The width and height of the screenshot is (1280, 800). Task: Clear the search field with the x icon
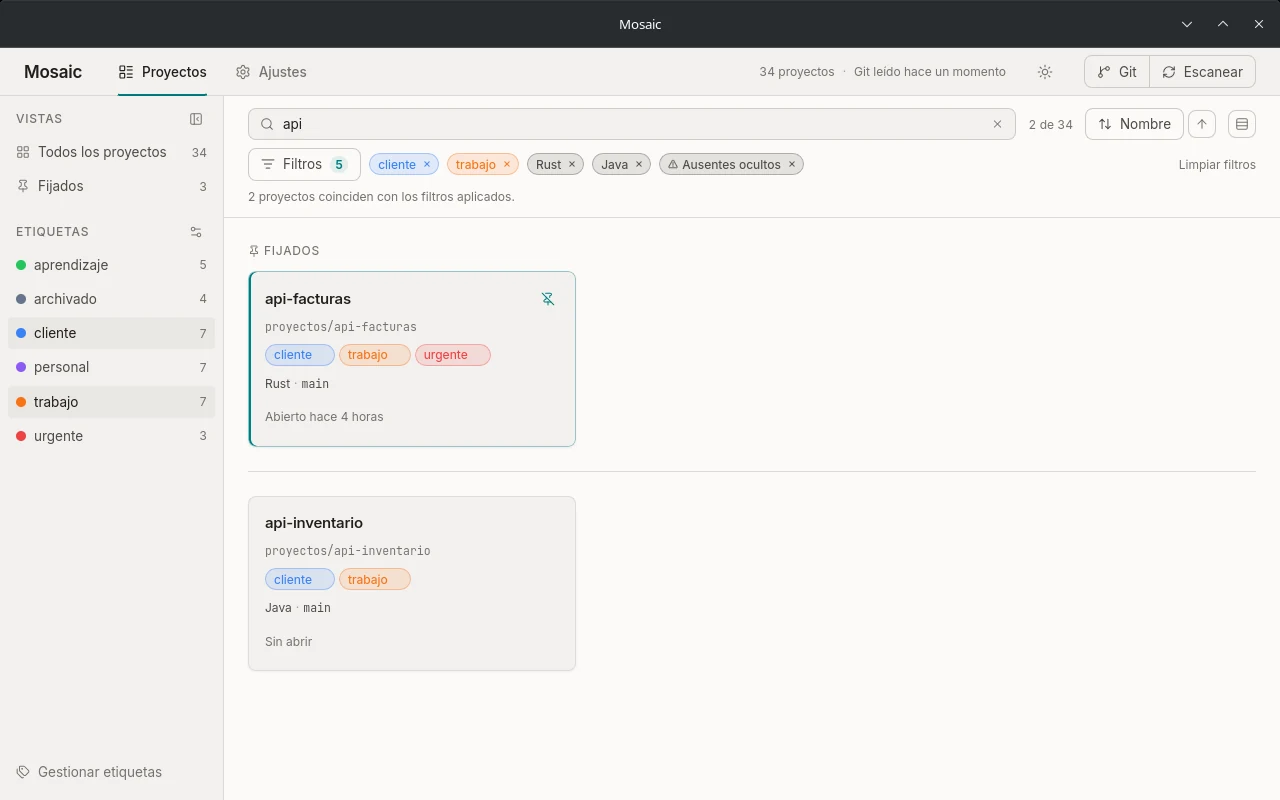997,124
